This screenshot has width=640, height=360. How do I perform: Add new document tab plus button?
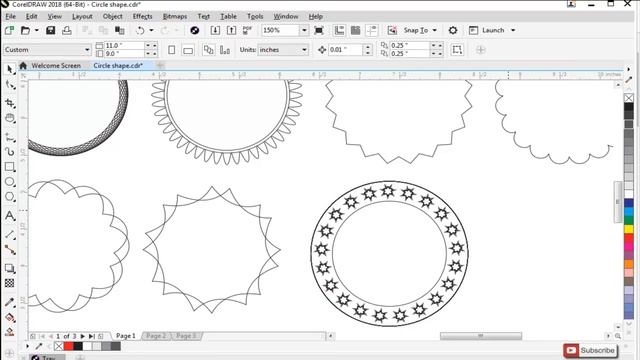pyautogui.click(x=160, y=65)
